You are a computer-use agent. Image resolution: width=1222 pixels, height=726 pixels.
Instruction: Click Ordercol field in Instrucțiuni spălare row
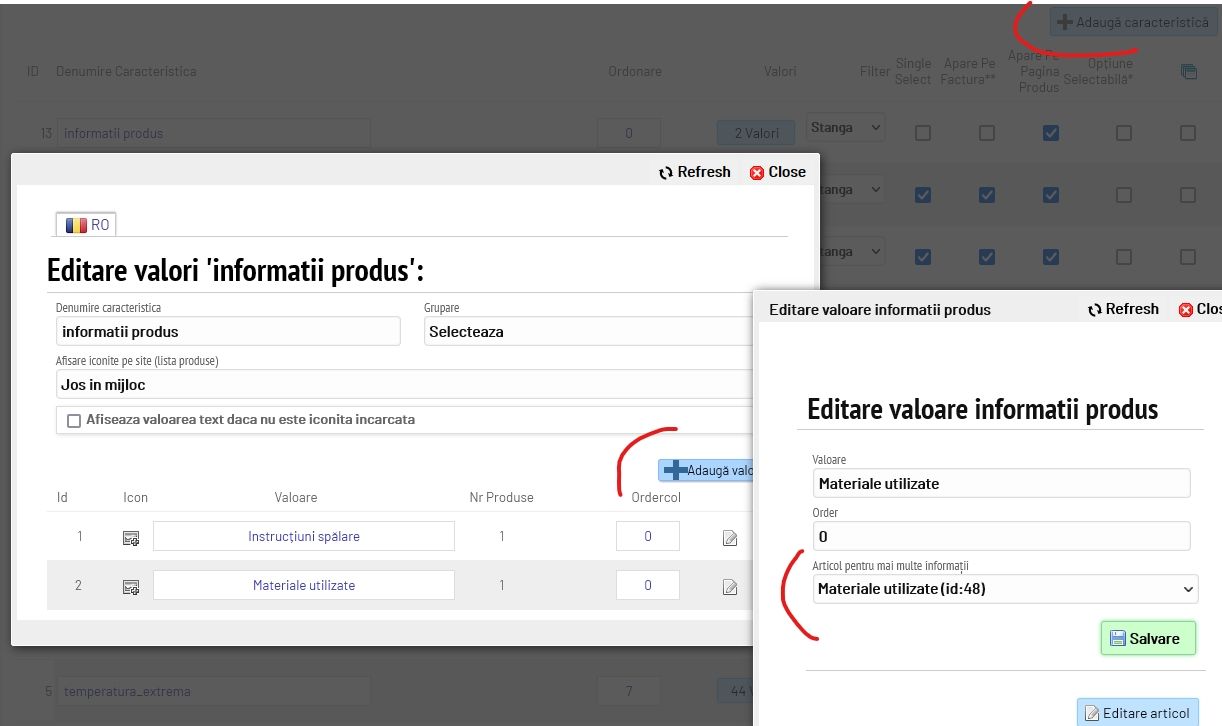point(648,536)
